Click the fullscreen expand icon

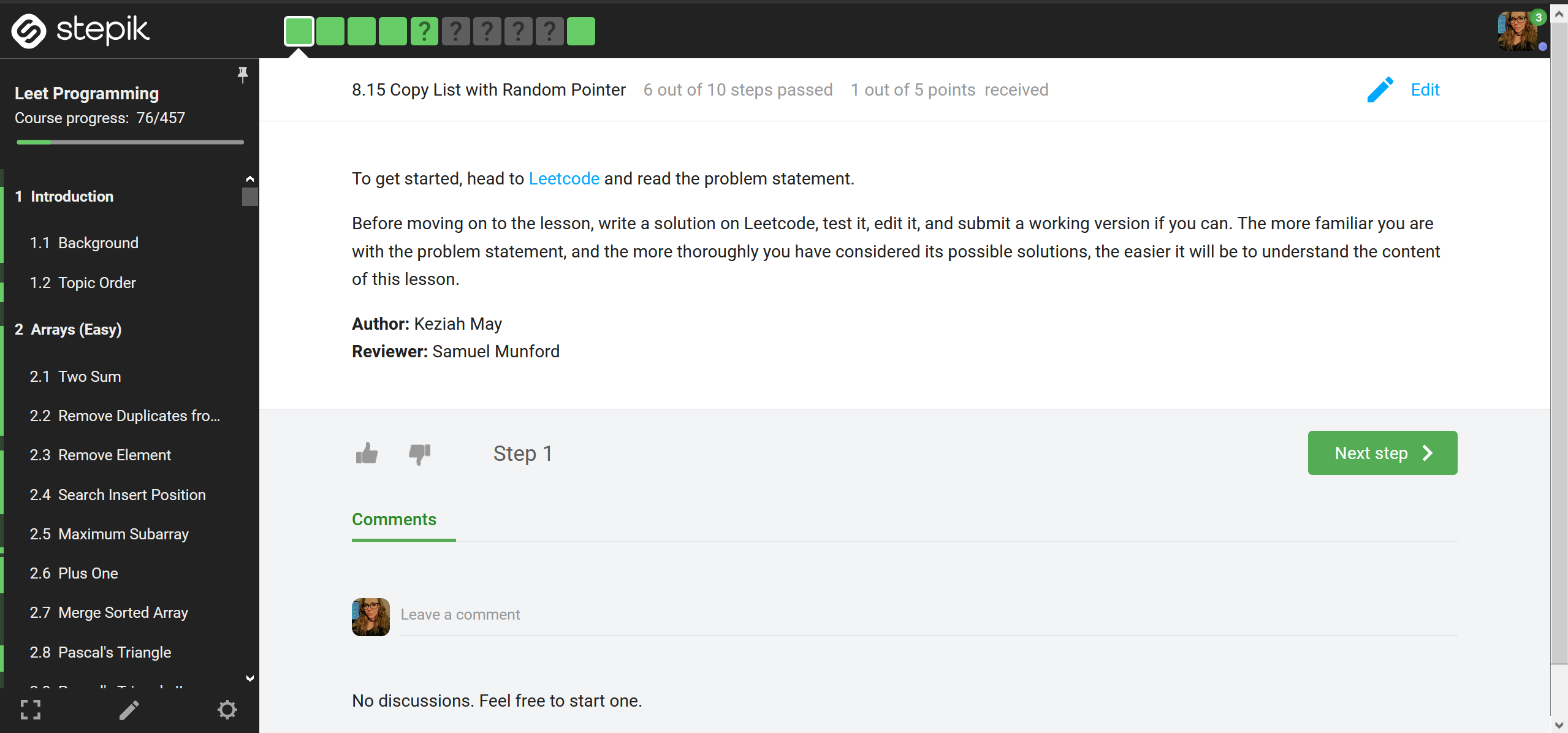pyautogui.click(x=31, y=711)
